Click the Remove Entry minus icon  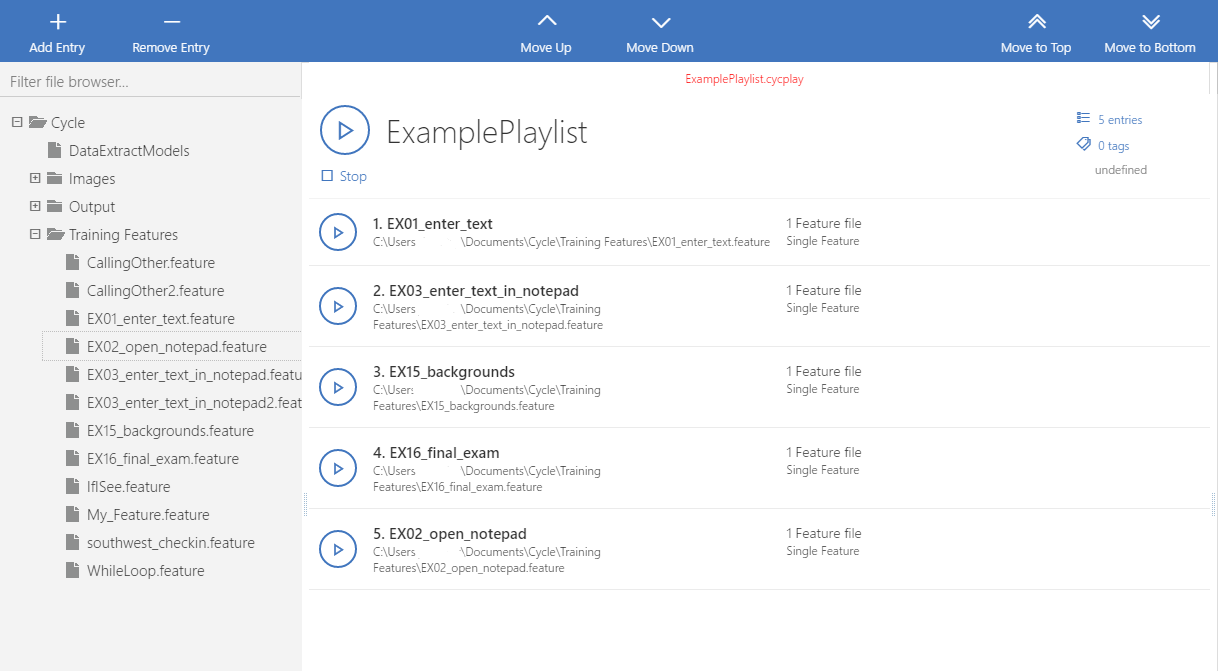point(170,20)
